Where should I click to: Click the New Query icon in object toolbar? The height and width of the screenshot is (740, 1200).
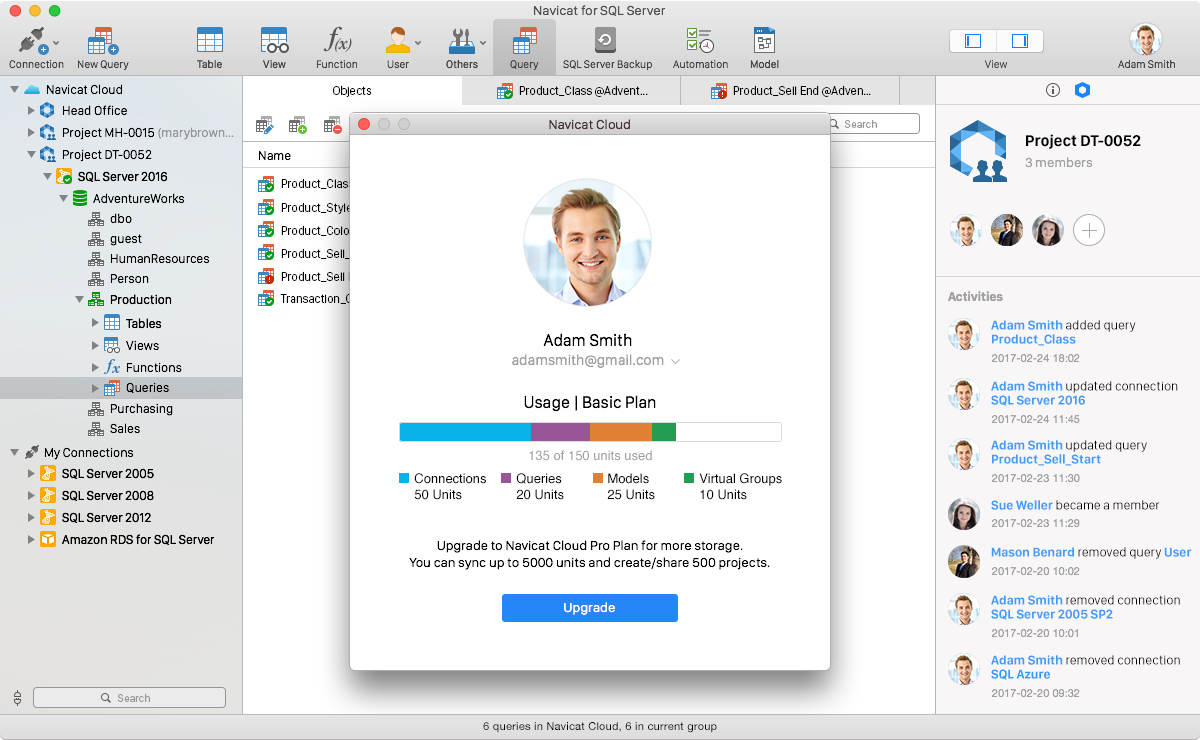(297, 125)
